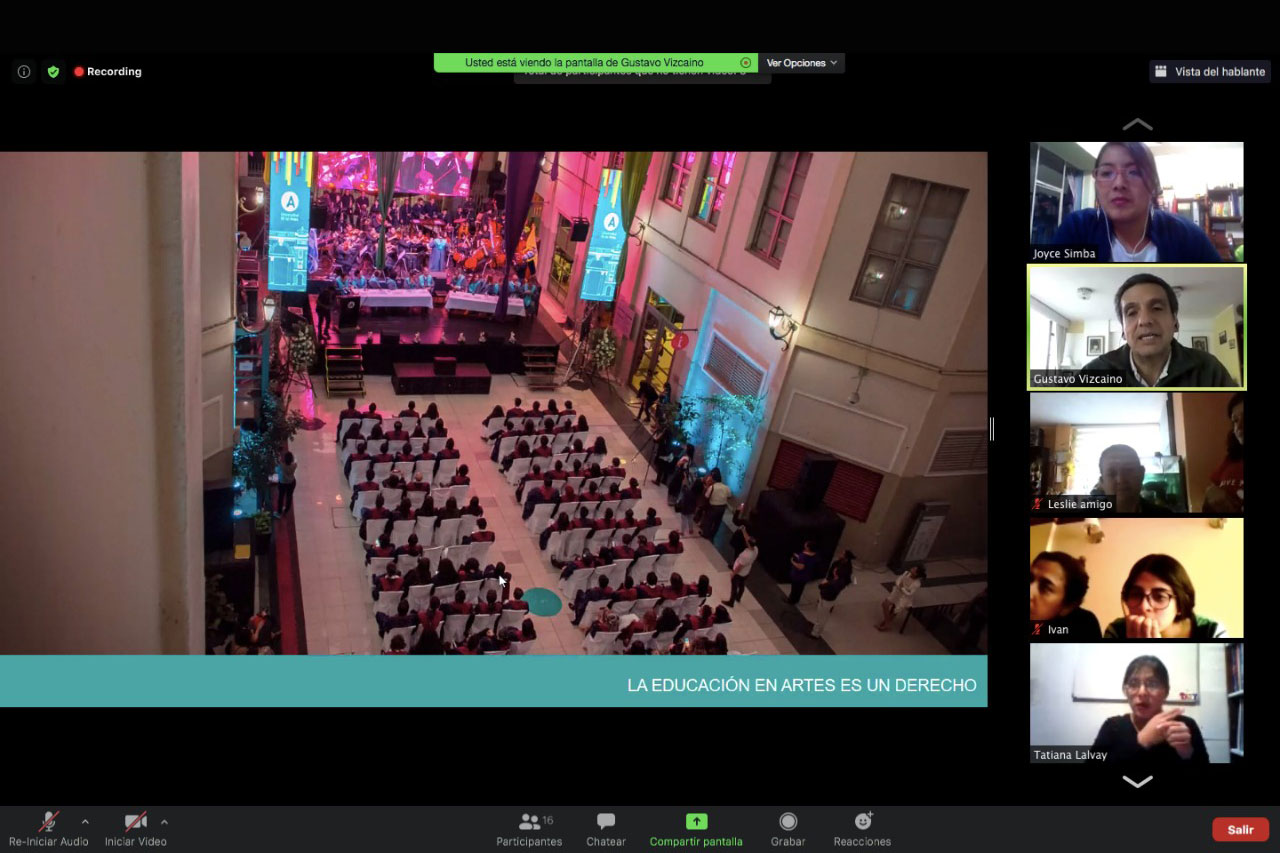
Task: Click the green encryption shield icon
Action: pyautogui.click(x=53, y=72)
